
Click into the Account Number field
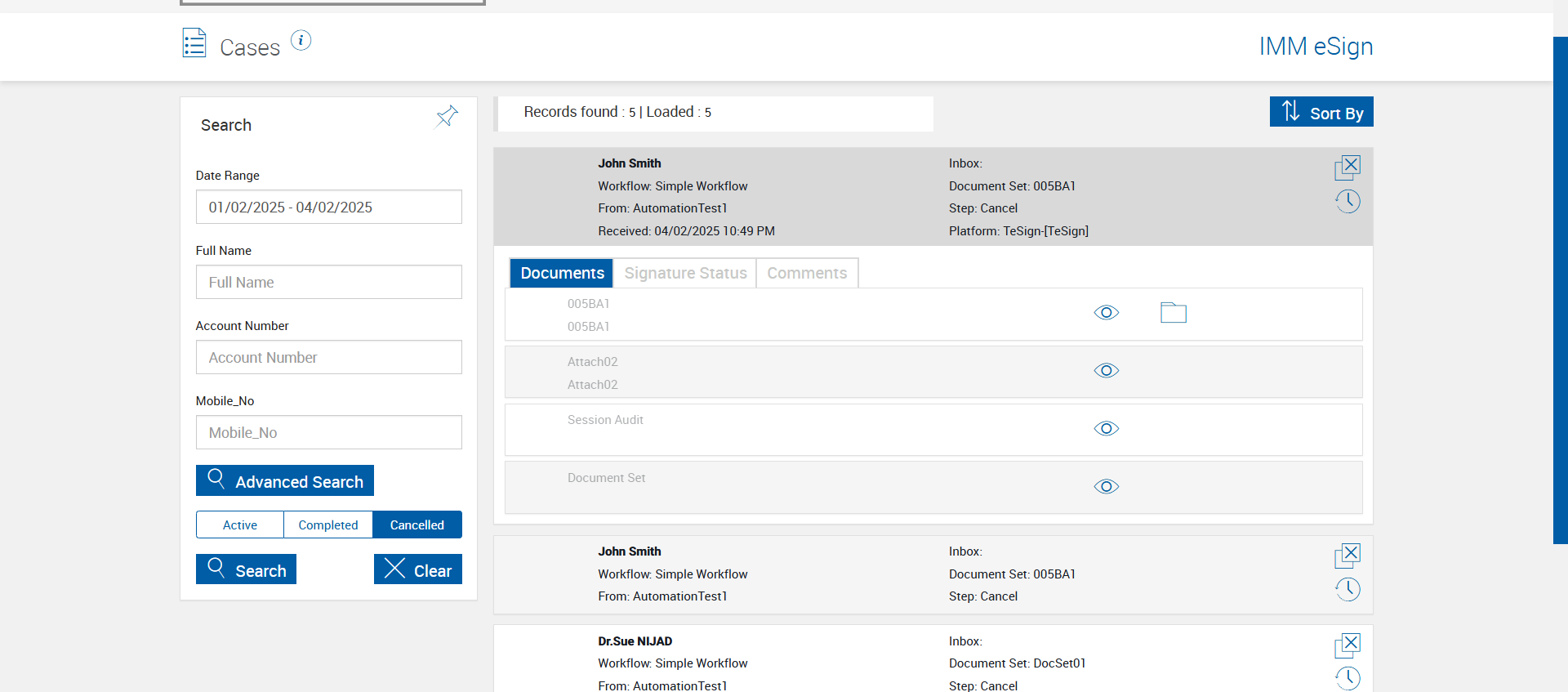(x=328, y=357)
